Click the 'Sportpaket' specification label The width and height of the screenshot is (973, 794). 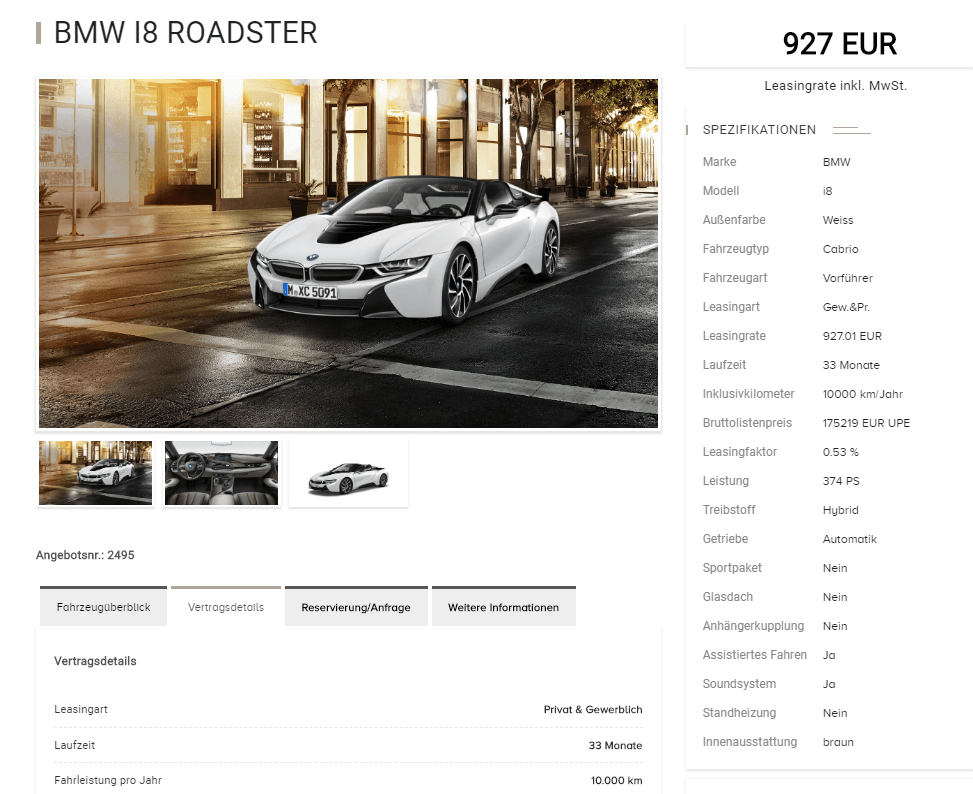coord(732,568)
